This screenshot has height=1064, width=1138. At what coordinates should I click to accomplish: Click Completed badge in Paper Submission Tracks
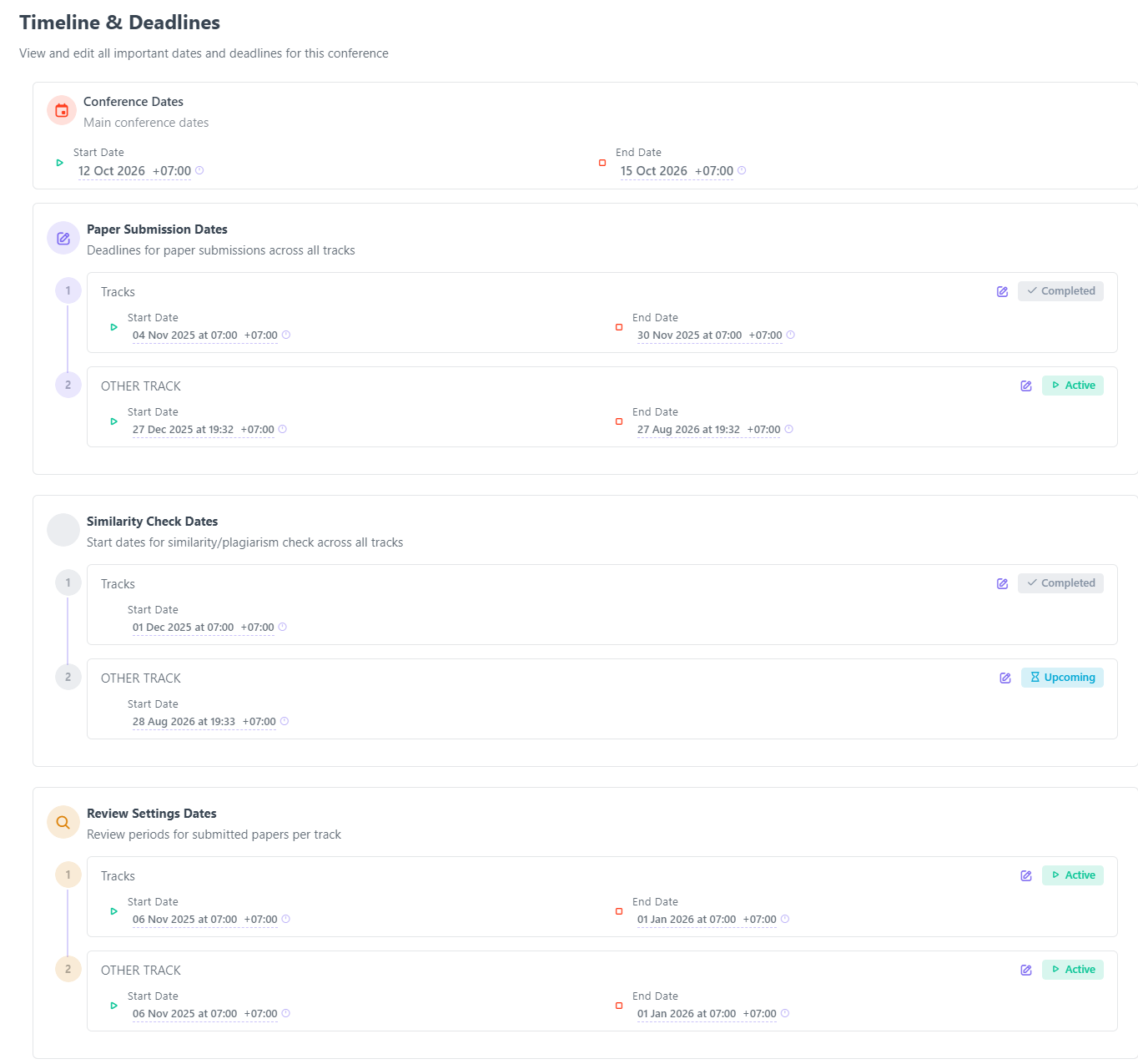(x=1060, y=291)
